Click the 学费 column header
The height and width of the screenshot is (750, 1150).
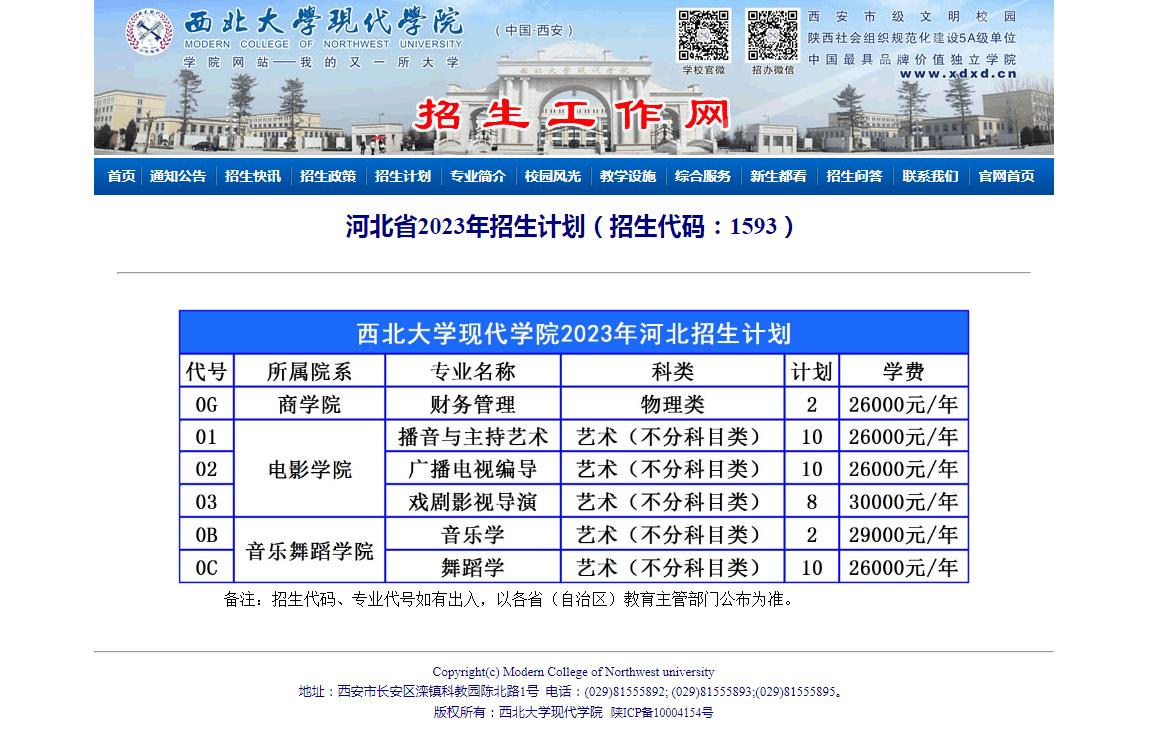coord(904,372)
